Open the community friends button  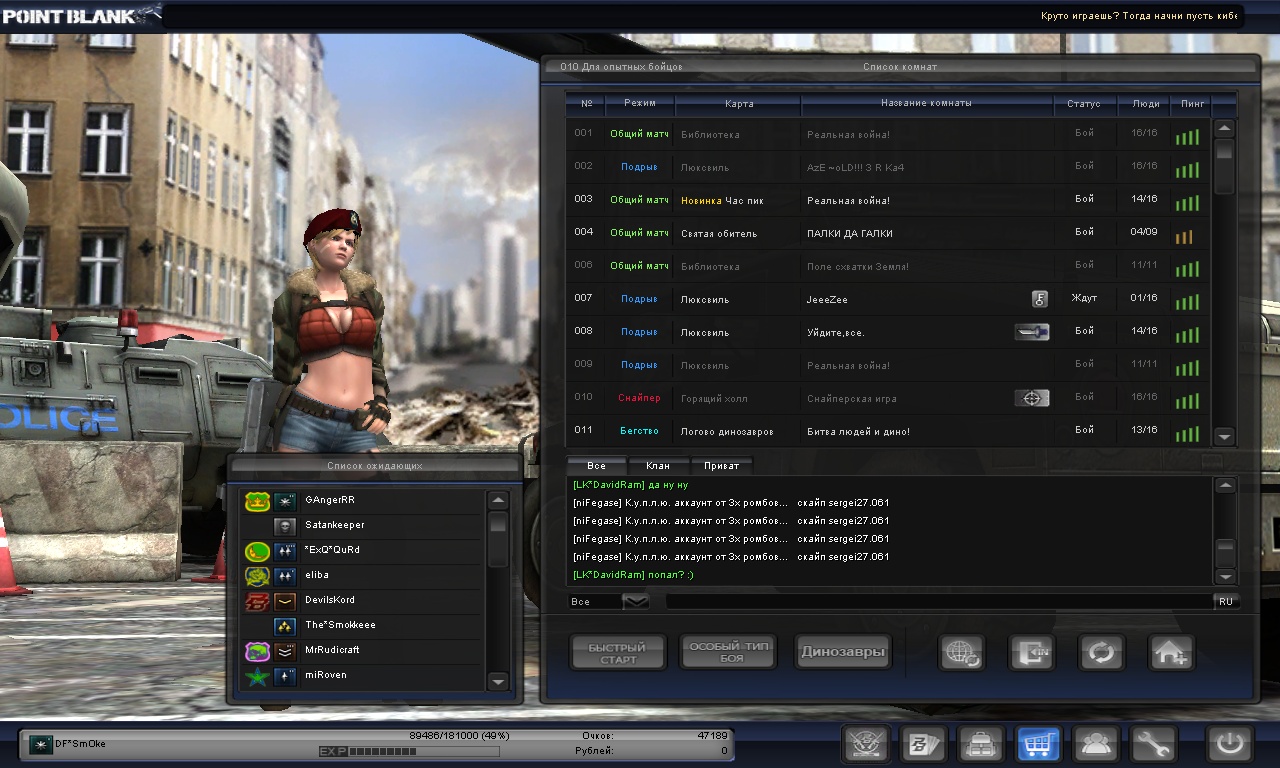click(1095, 744)
